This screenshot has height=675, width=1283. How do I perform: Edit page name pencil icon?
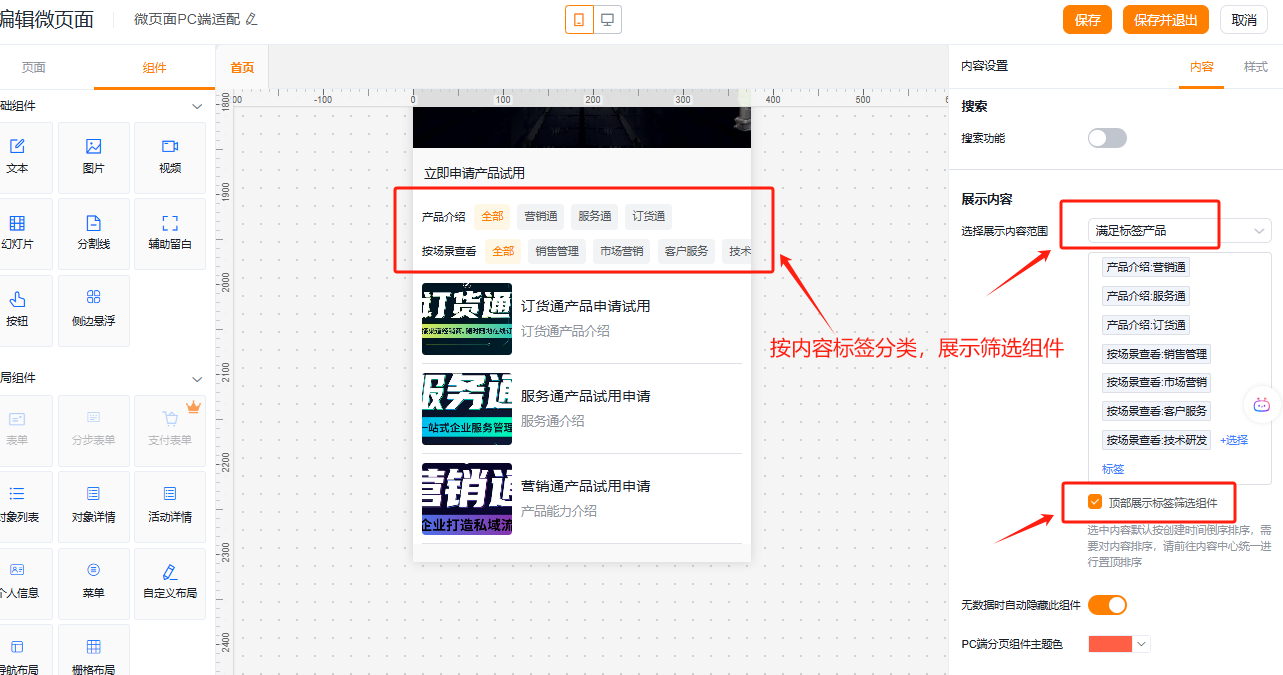click(x=251, y=20)
